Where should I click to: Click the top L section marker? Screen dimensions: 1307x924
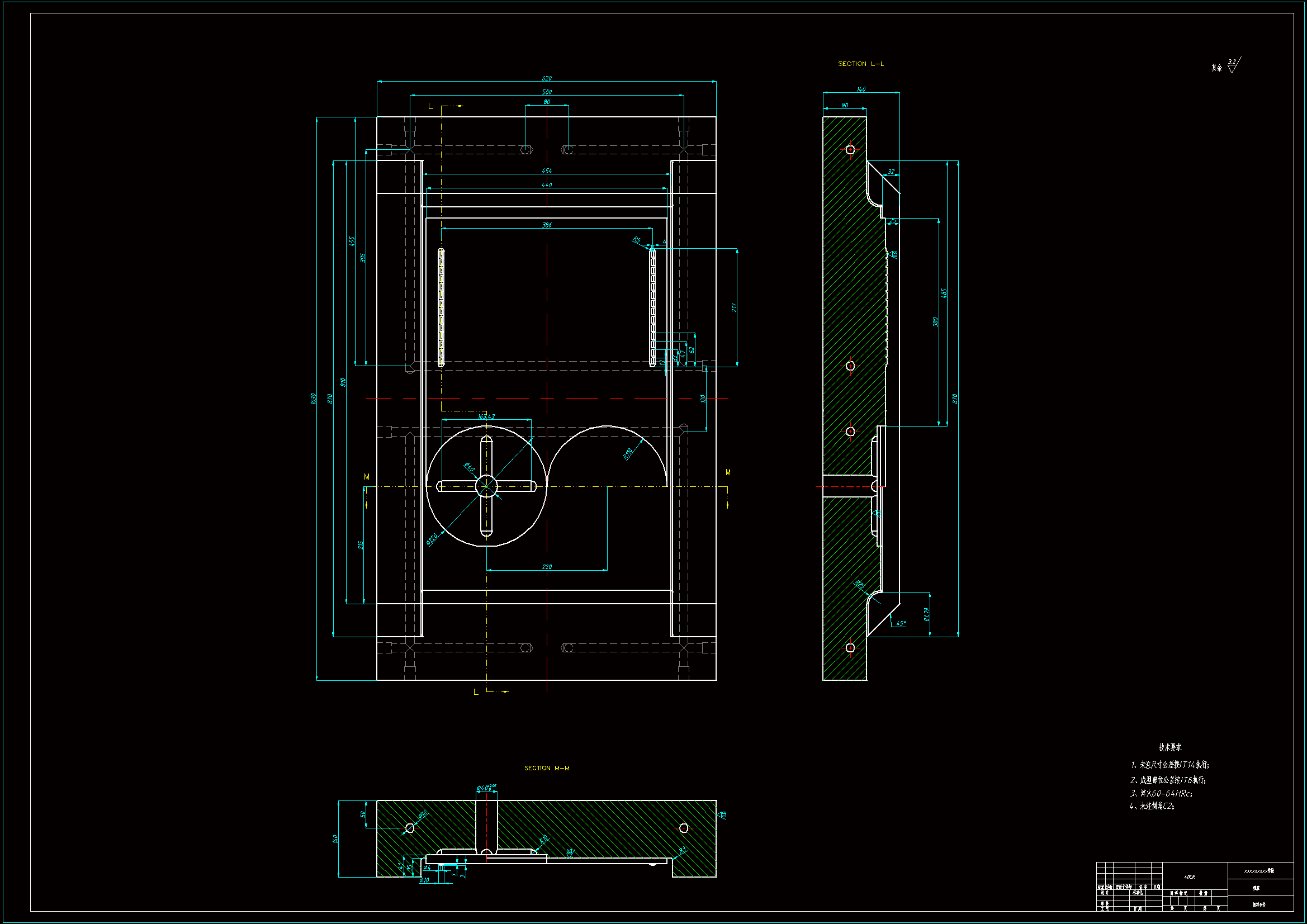pos(430,106)
